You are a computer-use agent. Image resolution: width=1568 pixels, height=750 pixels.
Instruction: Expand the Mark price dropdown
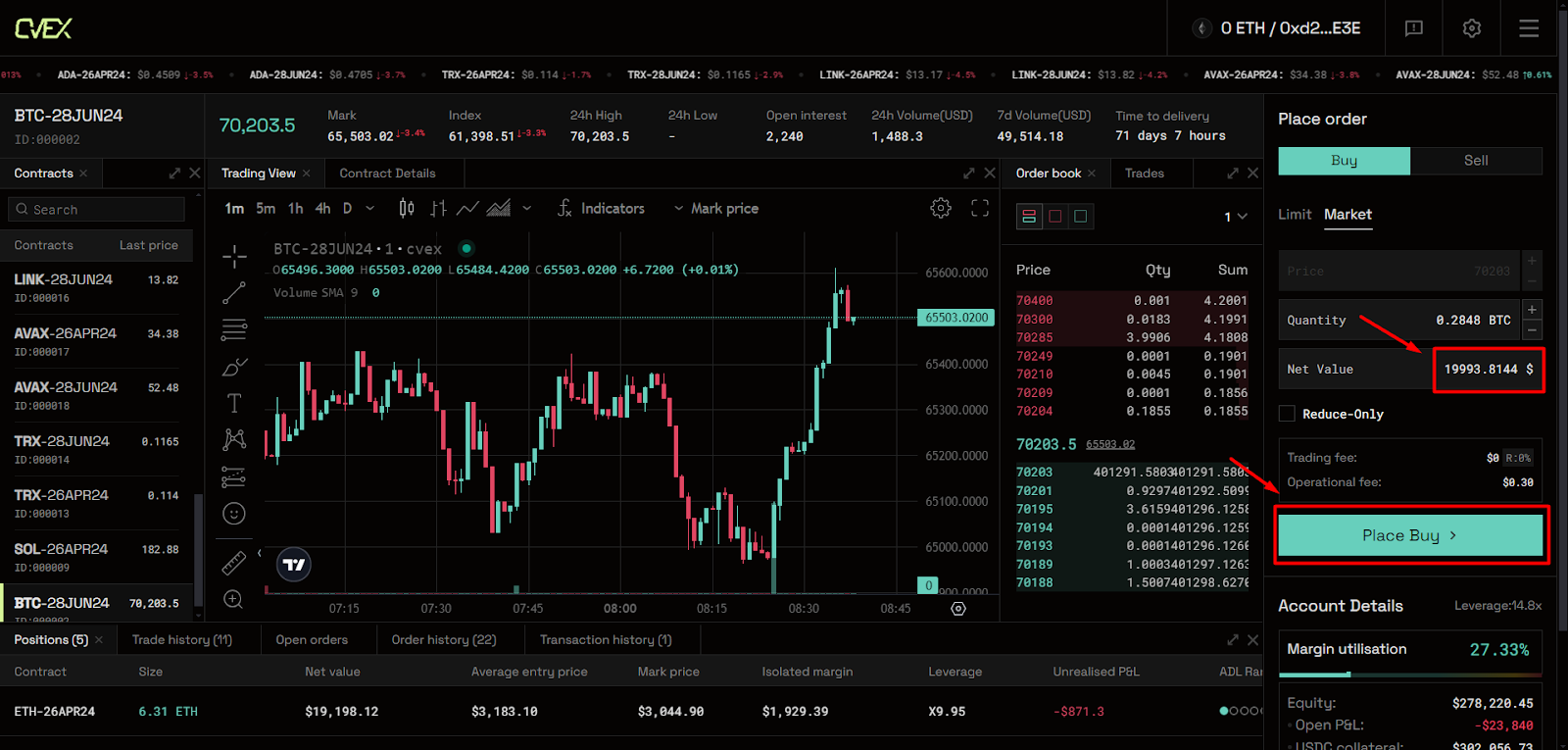tap(716, 209)
